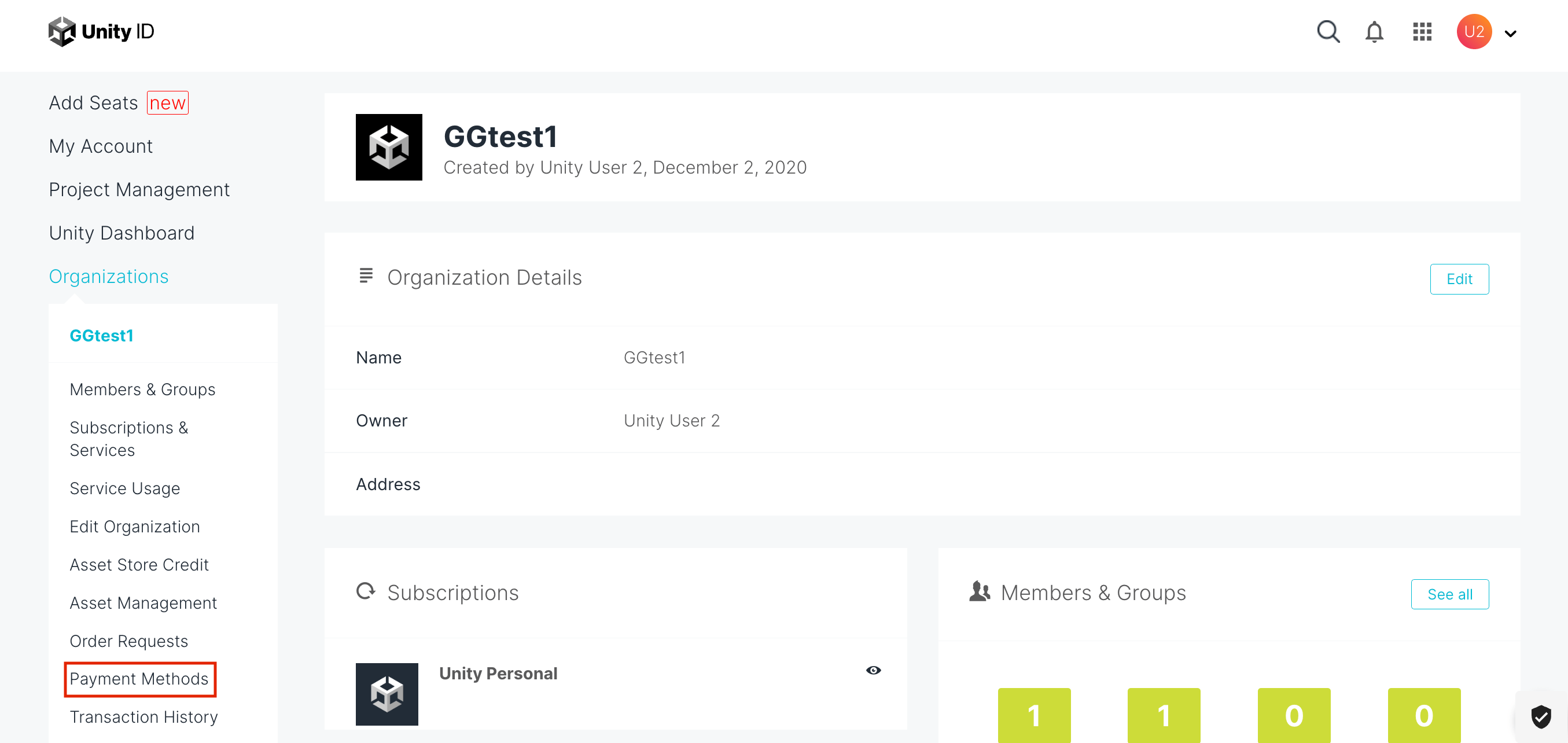
Task: Click the Unity ID logo
Action: (101, 31)
